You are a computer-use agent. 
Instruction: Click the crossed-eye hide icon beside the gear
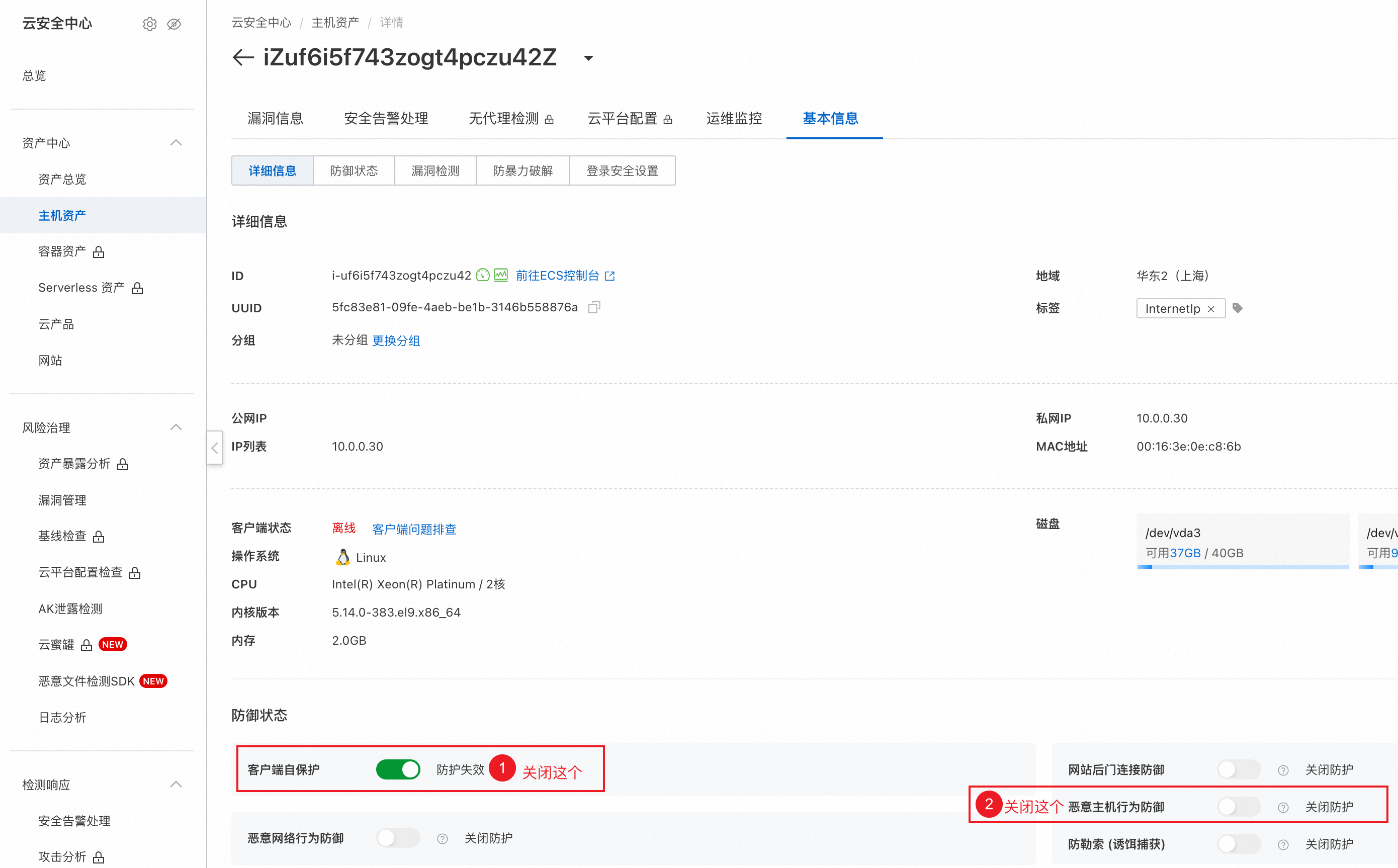pyautogui.click(x=174, y=24)
